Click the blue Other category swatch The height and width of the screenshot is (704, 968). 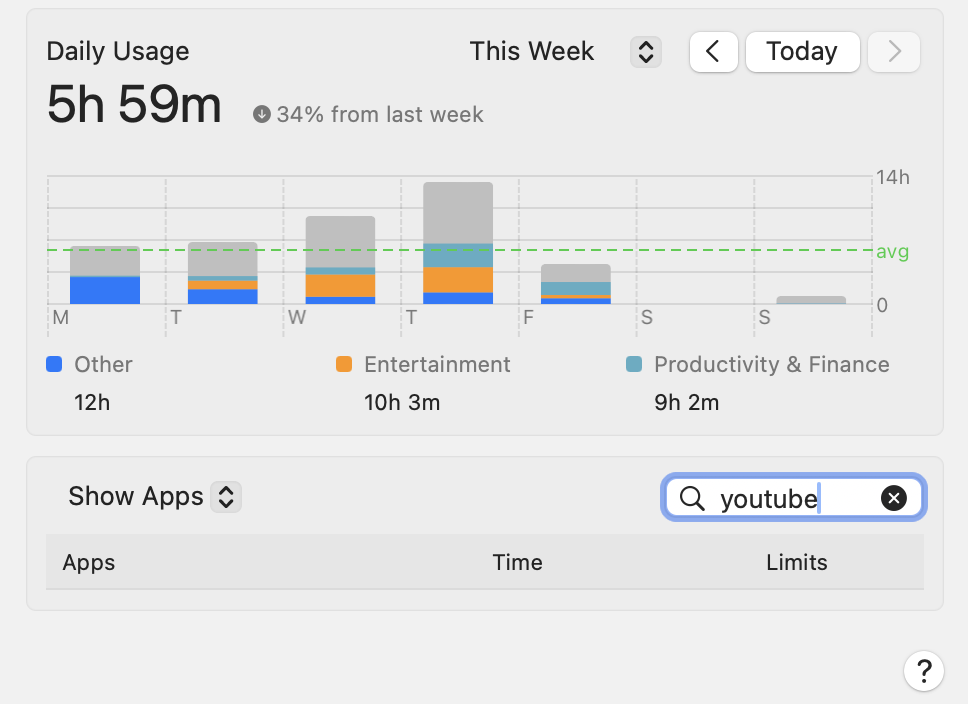pyautogui.click(x=55, y=365)
